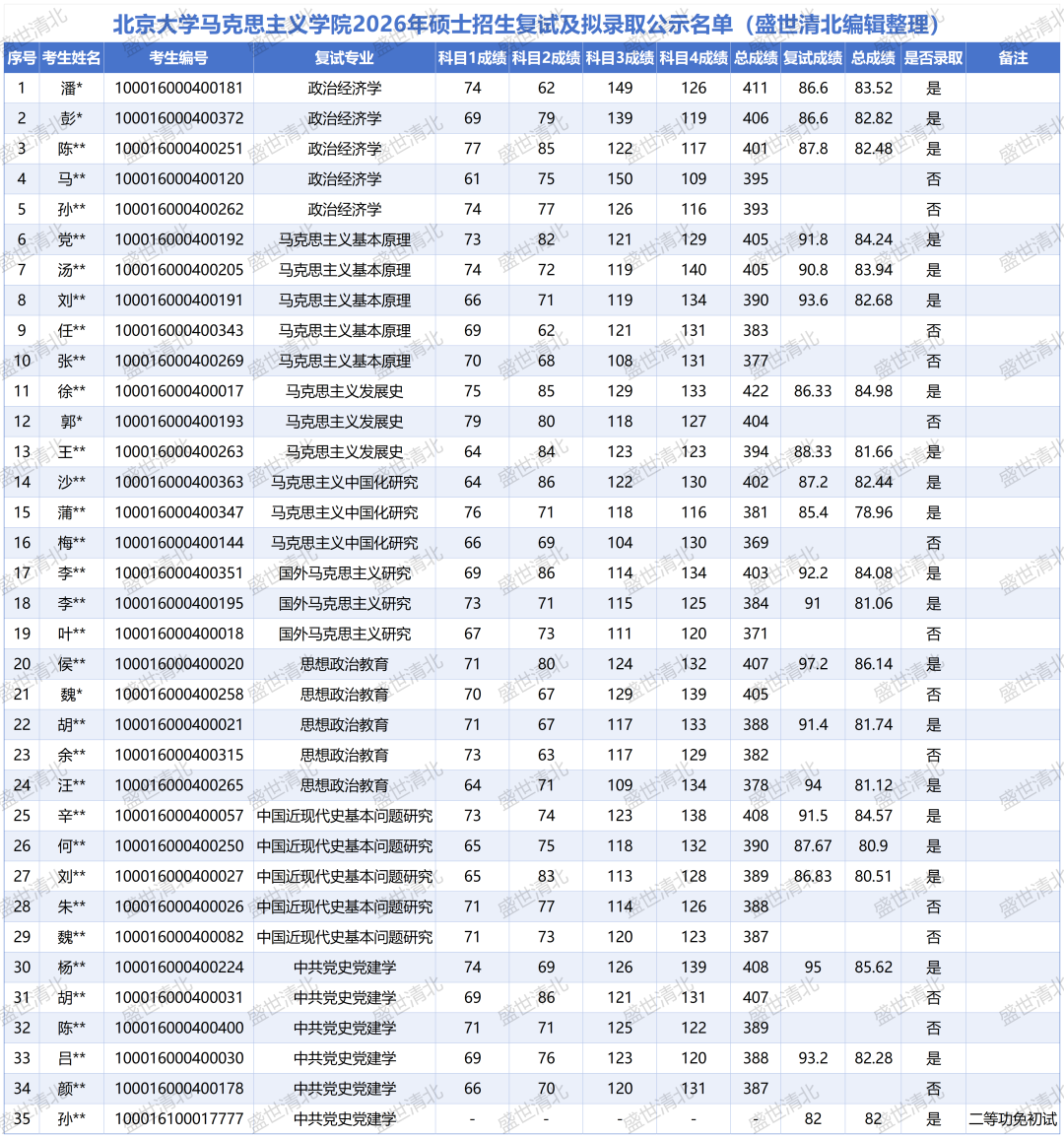Click the 二等功免初试 remark cell
This screenshot has height=1138, width=1064.
(x=1013, y=1119)
